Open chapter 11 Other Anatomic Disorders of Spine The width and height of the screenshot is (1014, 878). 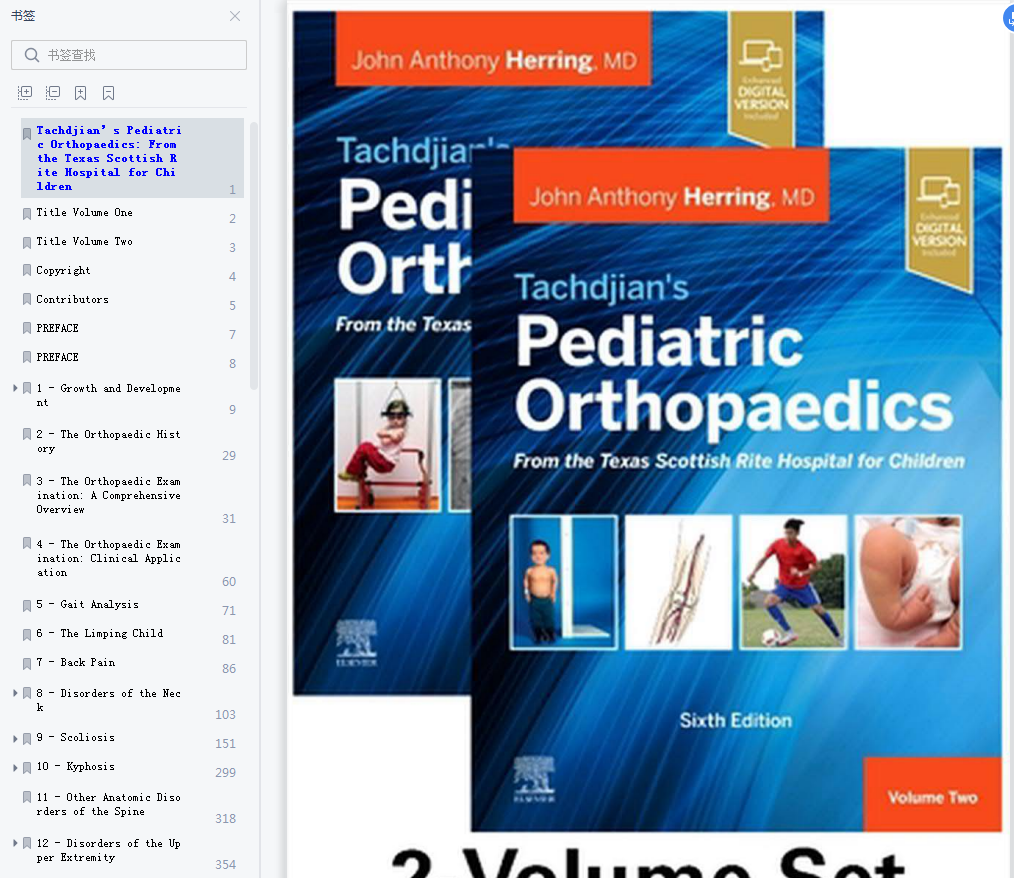click(109, 804)
